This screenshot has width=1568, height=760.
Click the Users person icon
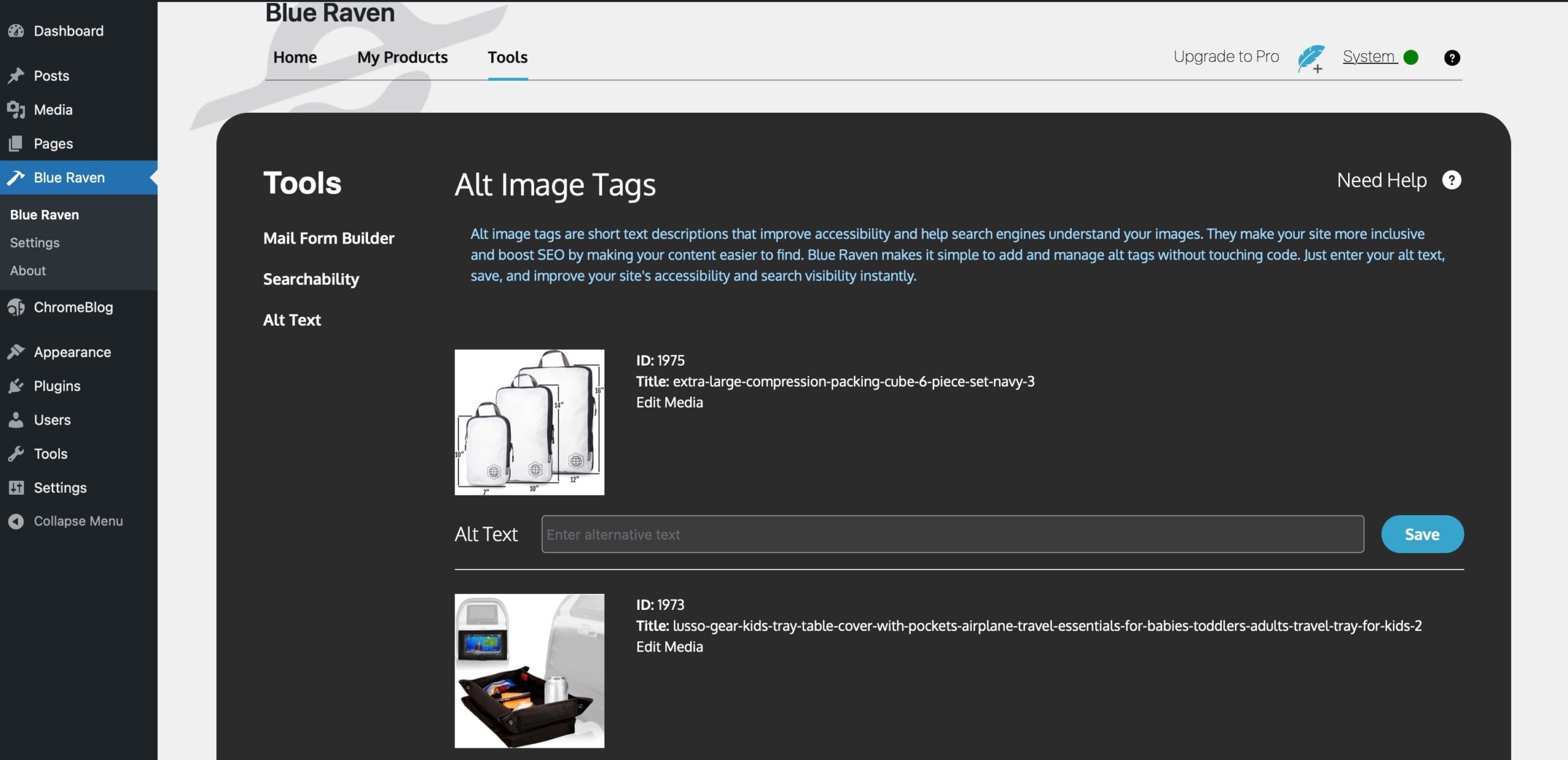point(16,420)
